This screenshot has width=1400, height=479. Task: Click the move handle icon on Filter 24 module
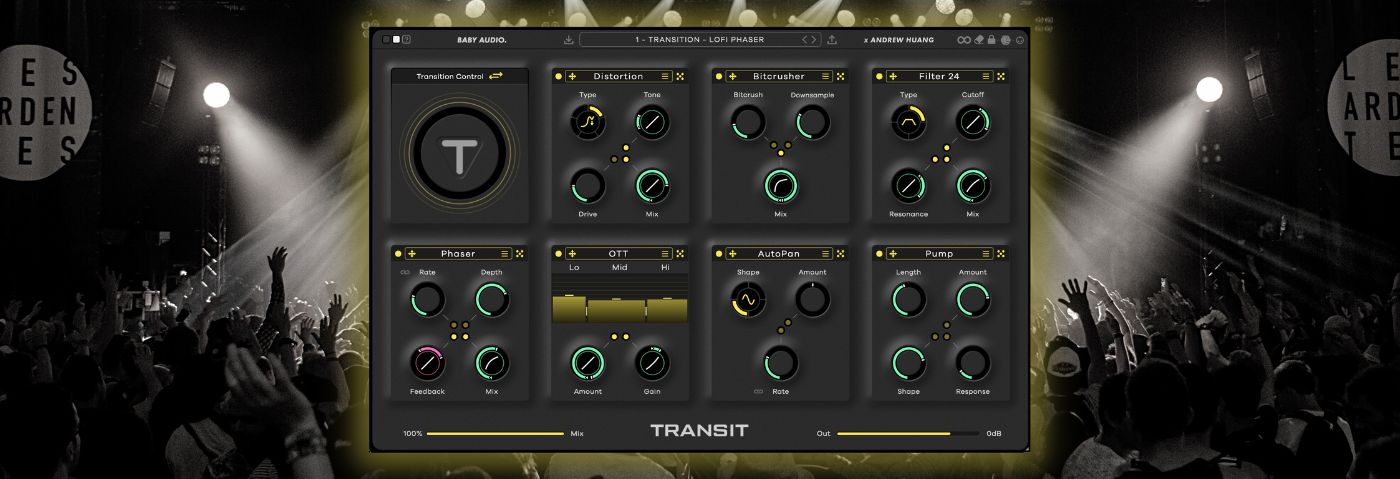[893, 76]
